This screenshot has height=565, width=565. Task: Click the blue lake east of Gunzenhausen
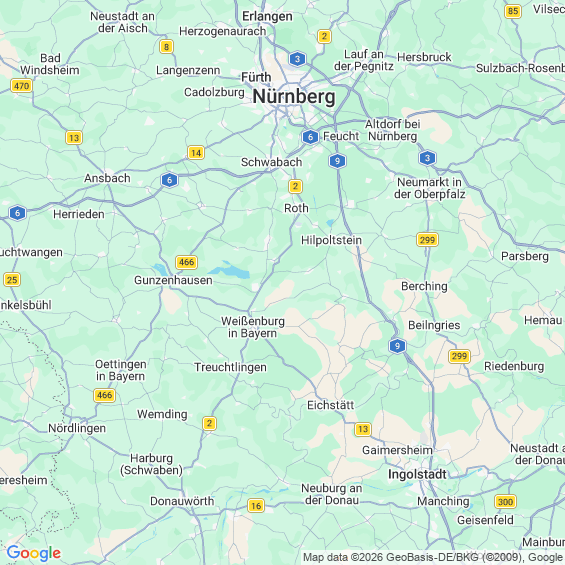click(231, 270)
